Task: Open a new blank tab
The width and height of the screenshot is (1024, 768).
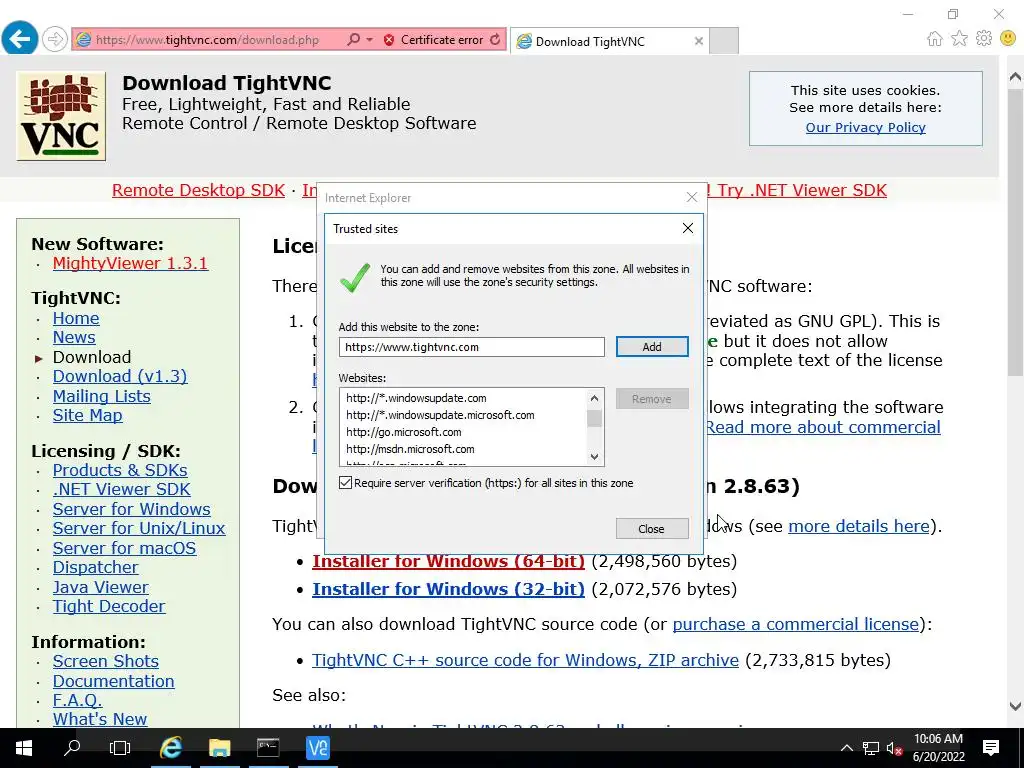Action: point(724,40)
